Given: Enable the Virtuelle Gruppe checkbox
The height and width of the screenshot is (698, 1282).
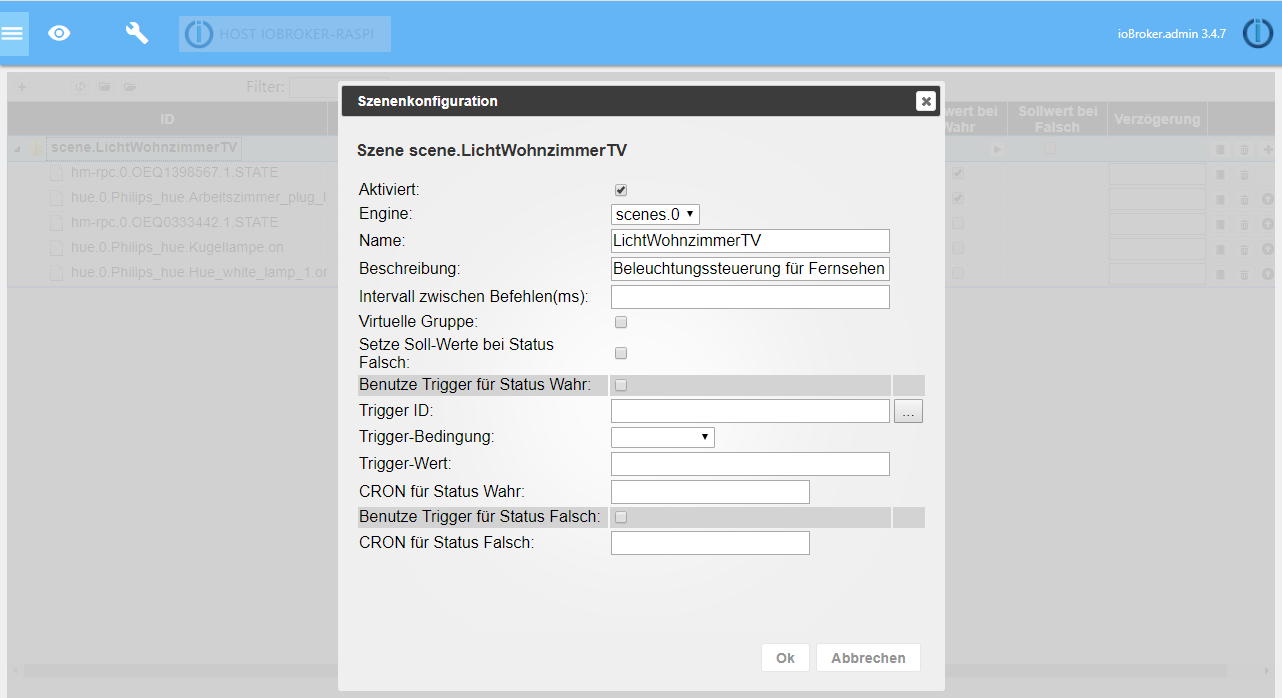Looking at the screenshot, I should [621, 322].
